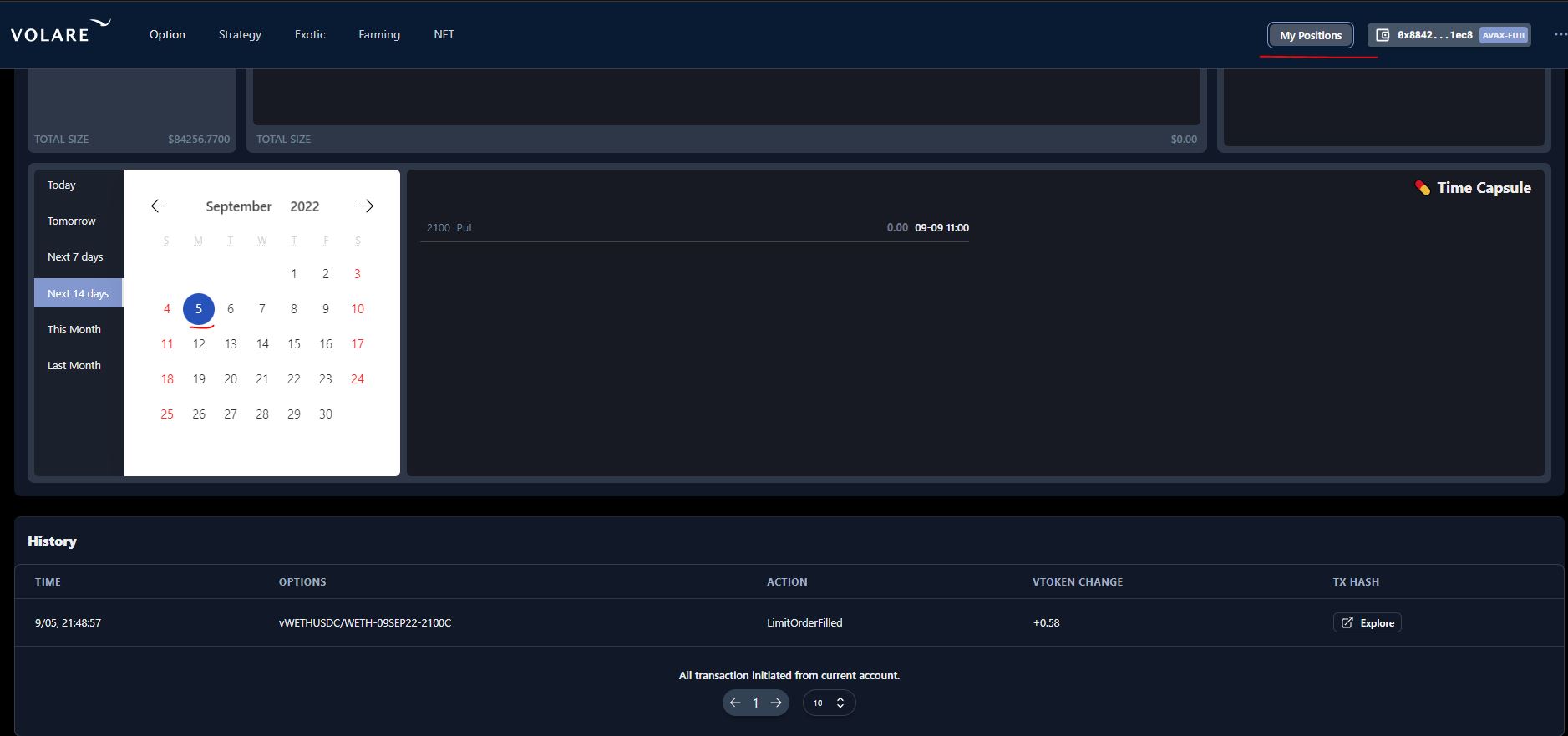1568x736 pixels.
Task: Click the September month label
Action: 239,206
